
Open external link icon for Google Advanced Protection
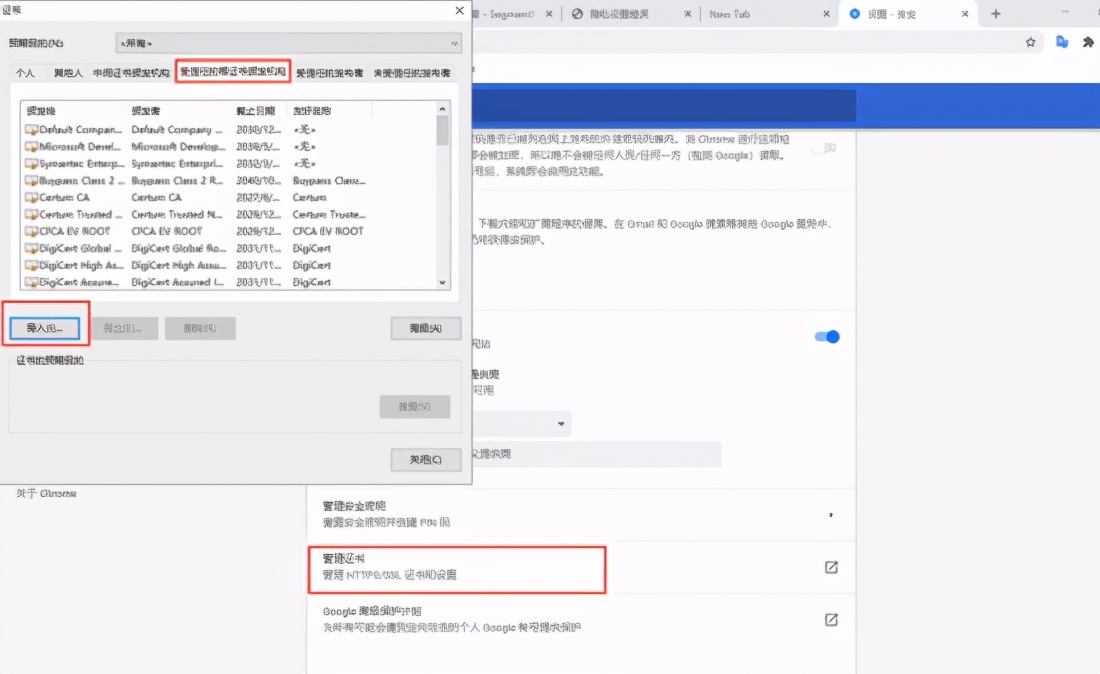click(x=830, y=619)
